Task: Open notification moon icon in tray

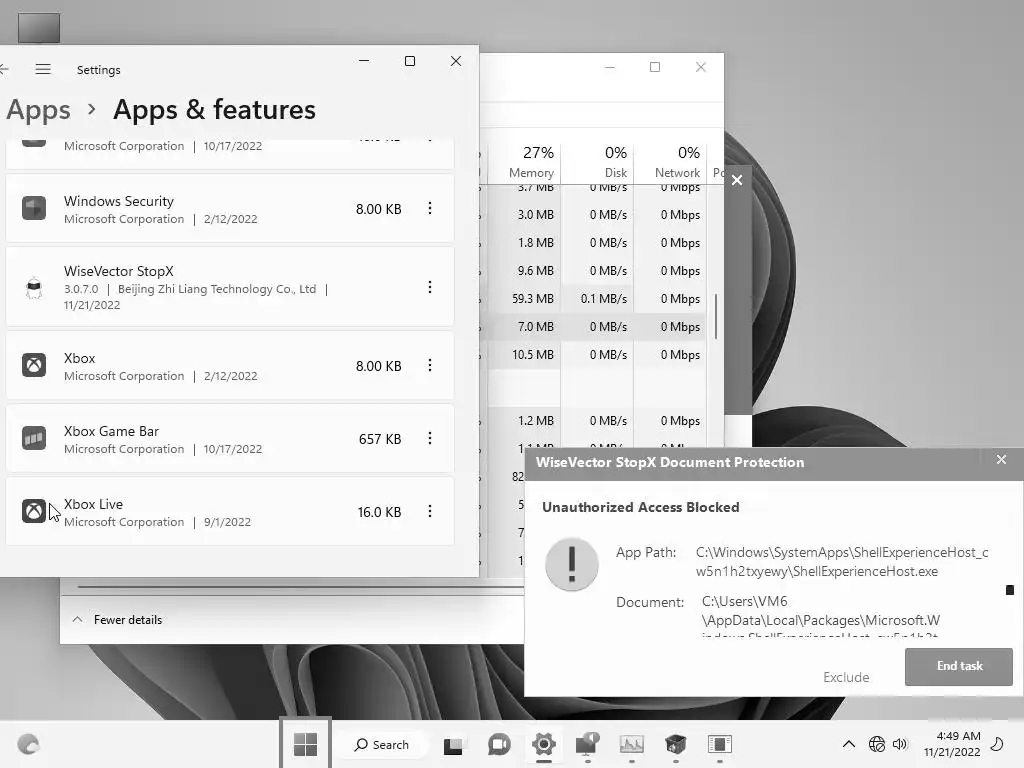Action: tap(998, 744)
